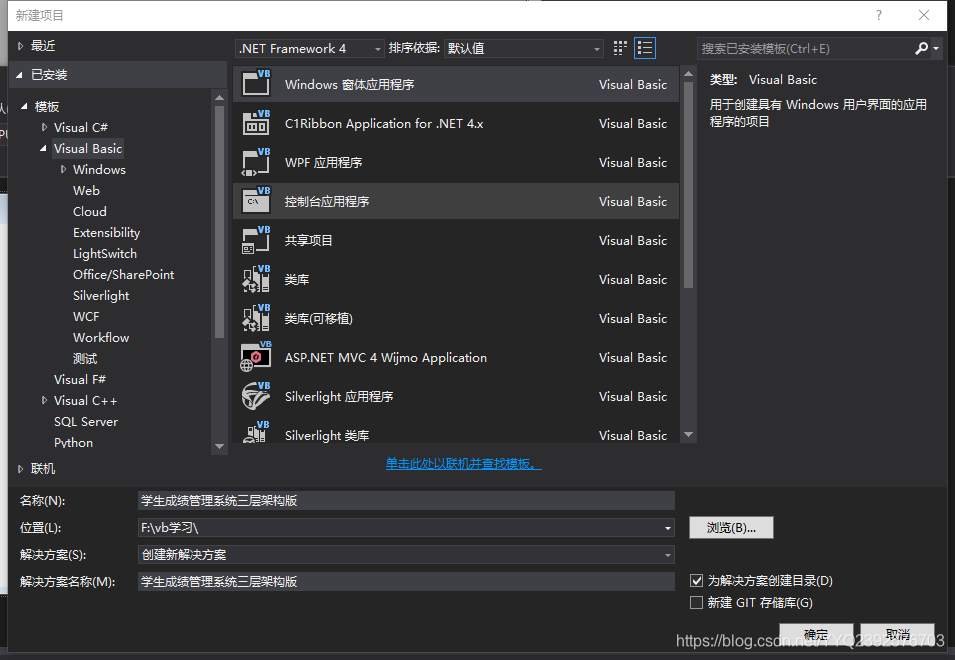Select the 共享项目 template icon

coord(256,240)
